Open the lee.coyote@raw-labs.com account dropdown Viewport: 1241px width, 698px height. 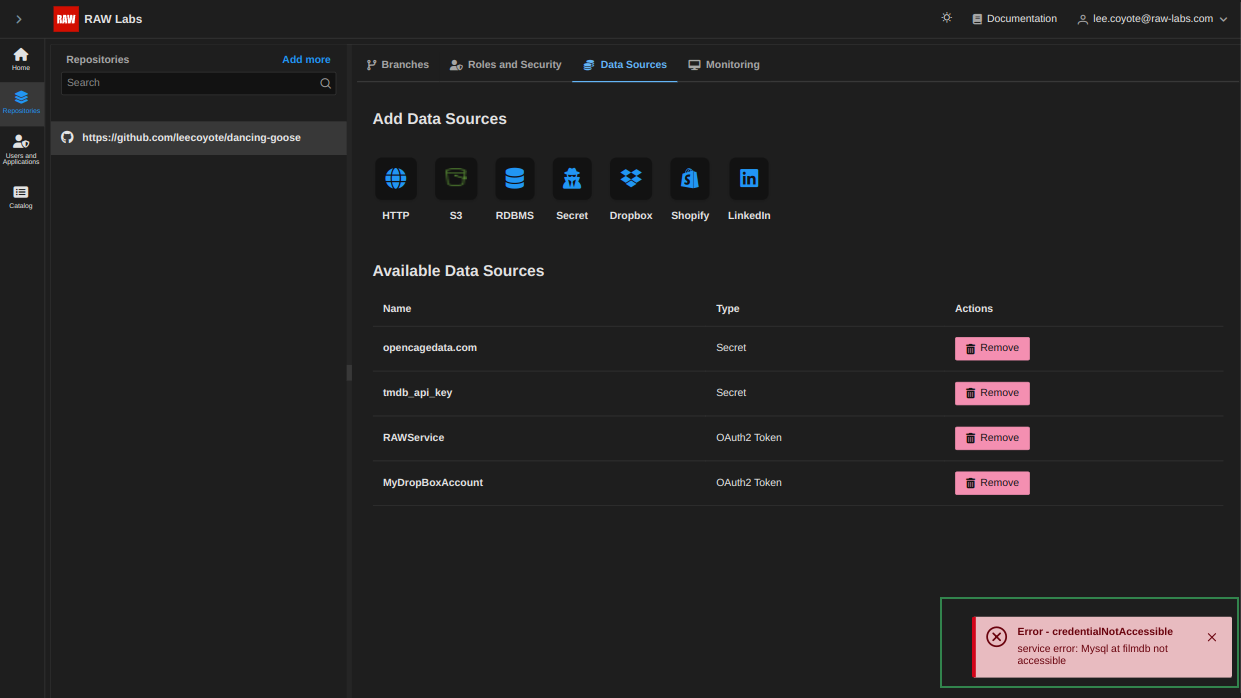point(1152,19)
